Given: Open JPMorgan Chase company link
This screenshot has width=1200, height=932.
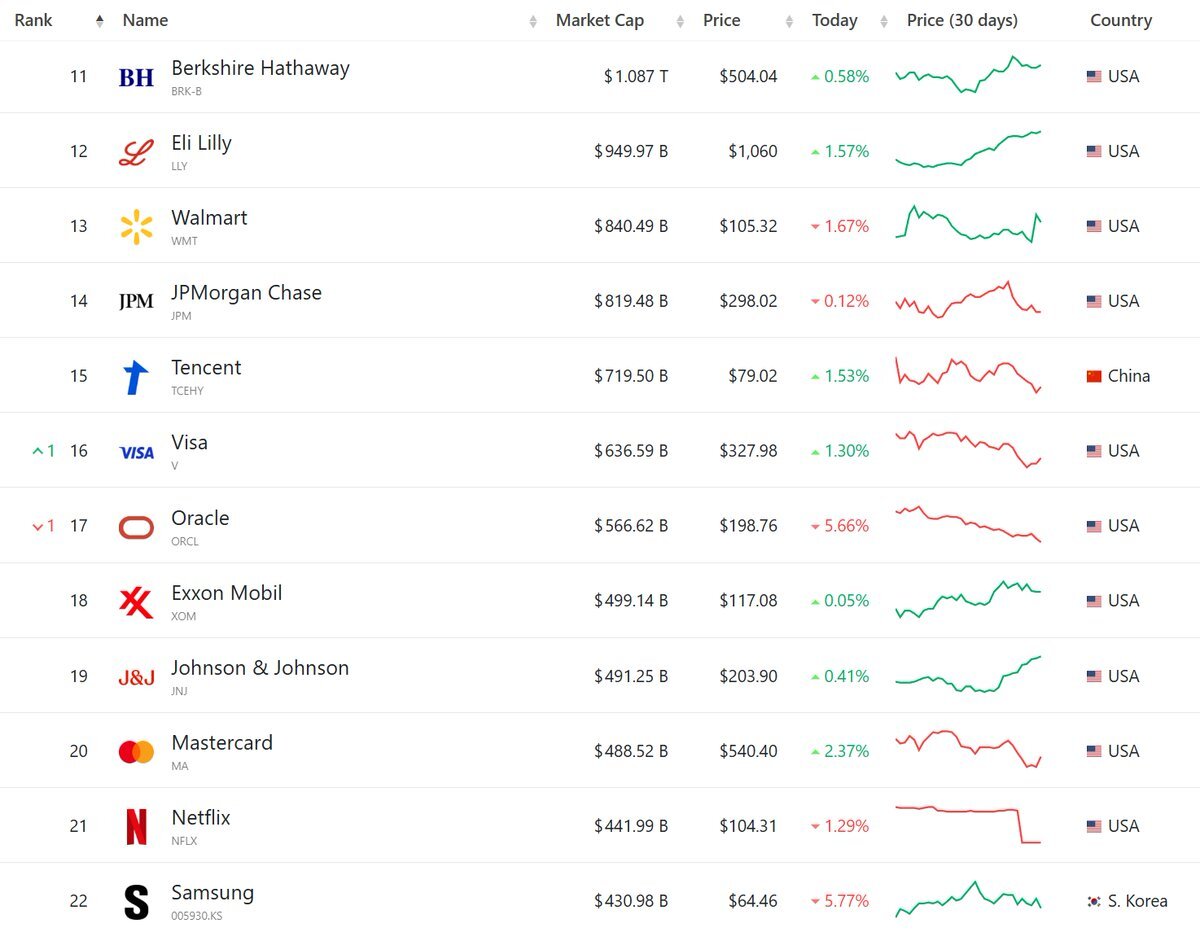Looking at the screenshot, I should (246, 293).
